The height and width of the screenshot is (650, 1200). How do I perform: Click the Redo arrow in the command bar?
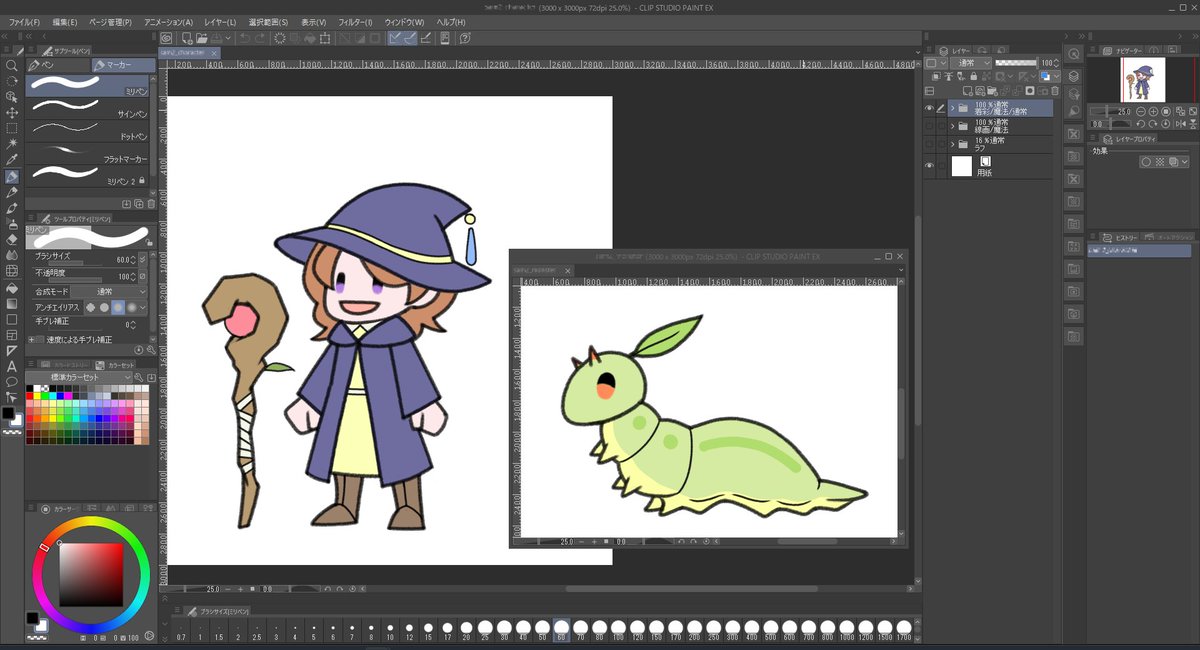click(261, 38)
